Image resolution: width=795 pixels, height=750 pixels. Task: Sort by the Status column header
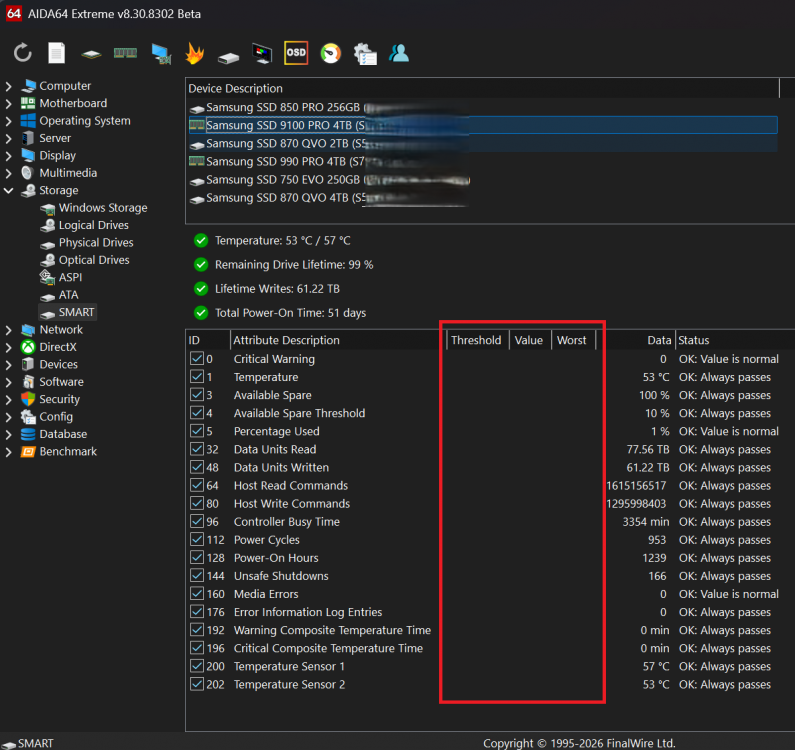(x=735, y=340)
